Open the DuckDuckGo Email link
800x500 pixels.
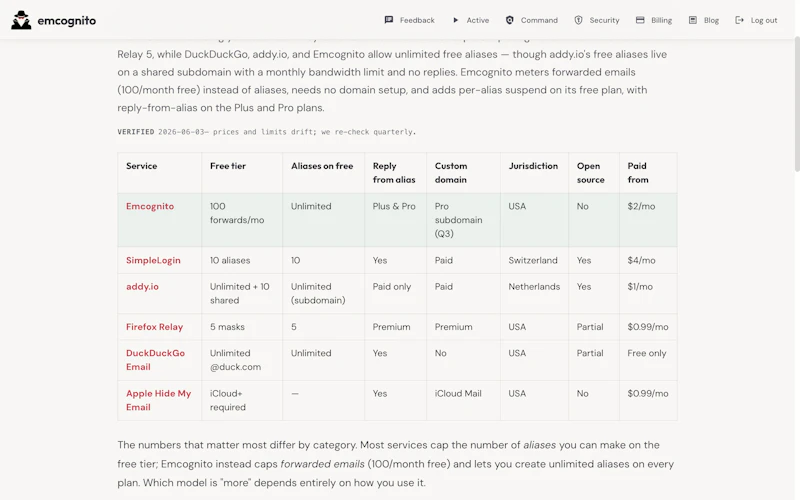click(x=155, y=360)
